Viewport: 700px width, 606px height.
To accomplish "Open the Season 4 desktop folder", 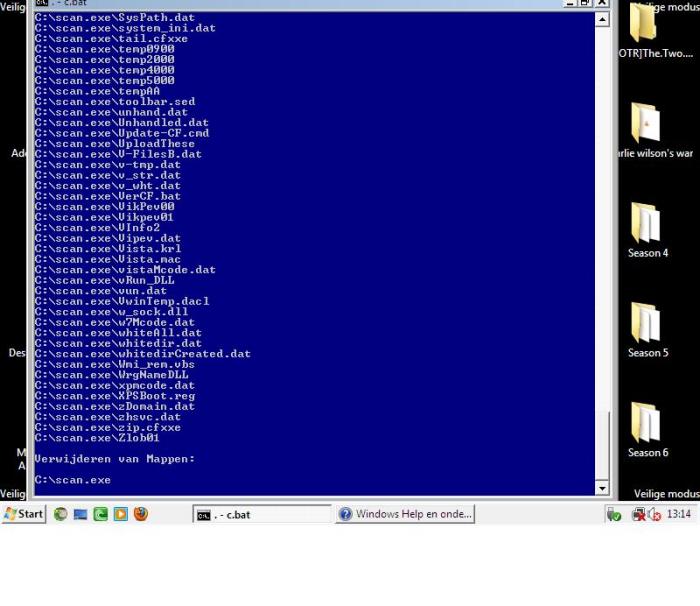I will click(x=647, y=230).
